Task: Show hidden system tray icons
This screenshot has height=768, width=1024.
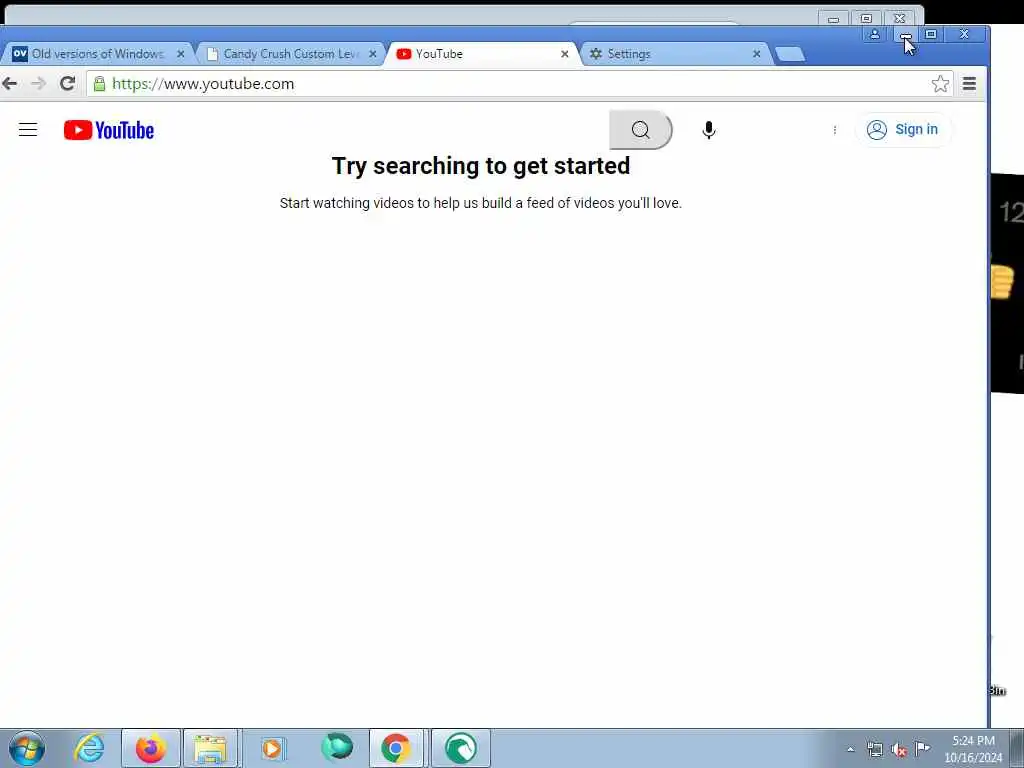Action: point(850,749)
